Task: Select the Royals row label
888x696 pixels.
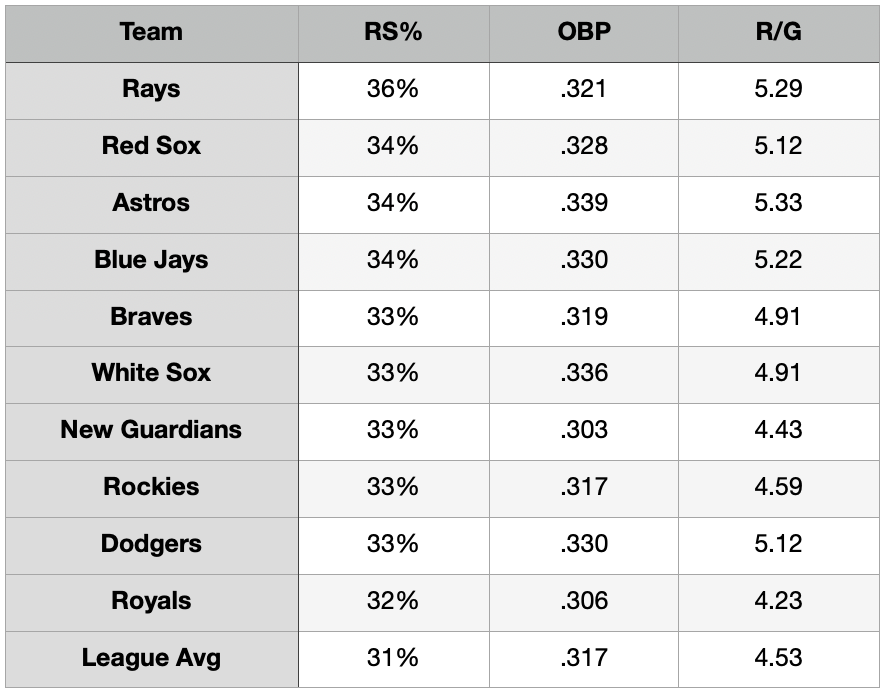Action: point(151,601)
